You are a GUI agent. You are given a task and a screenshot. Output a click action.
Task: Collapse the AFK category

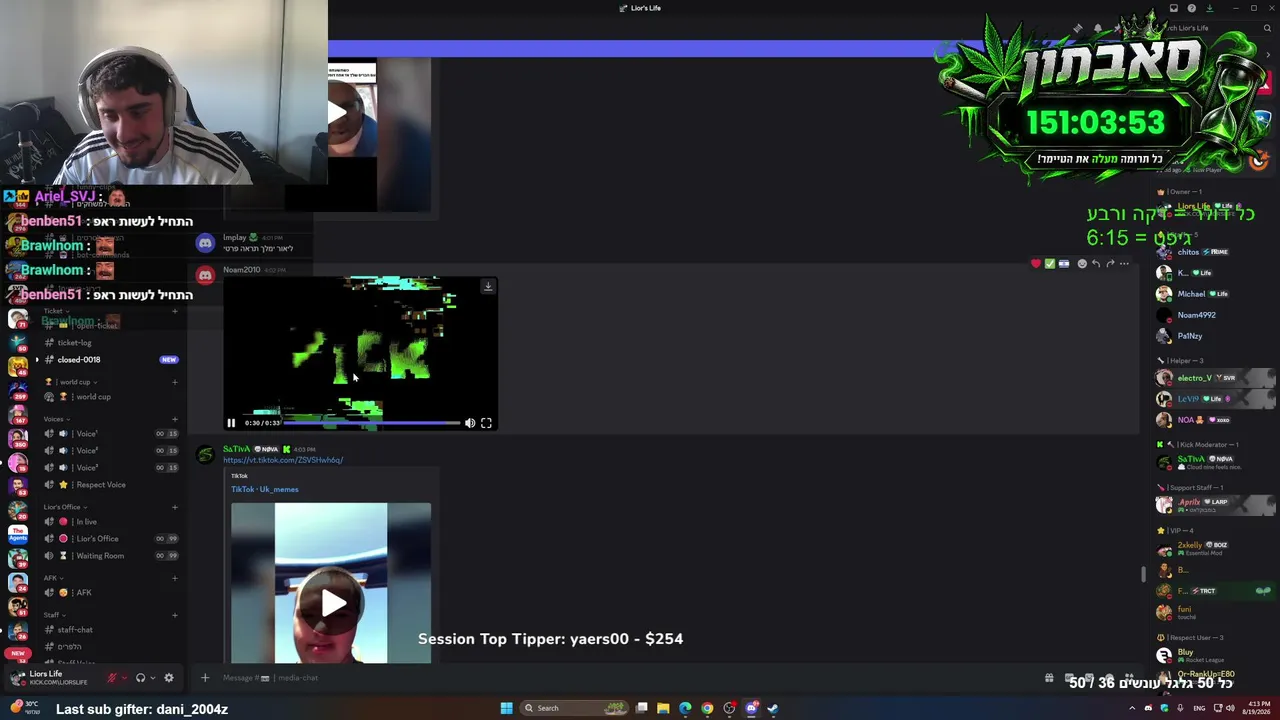click(52, 578)
